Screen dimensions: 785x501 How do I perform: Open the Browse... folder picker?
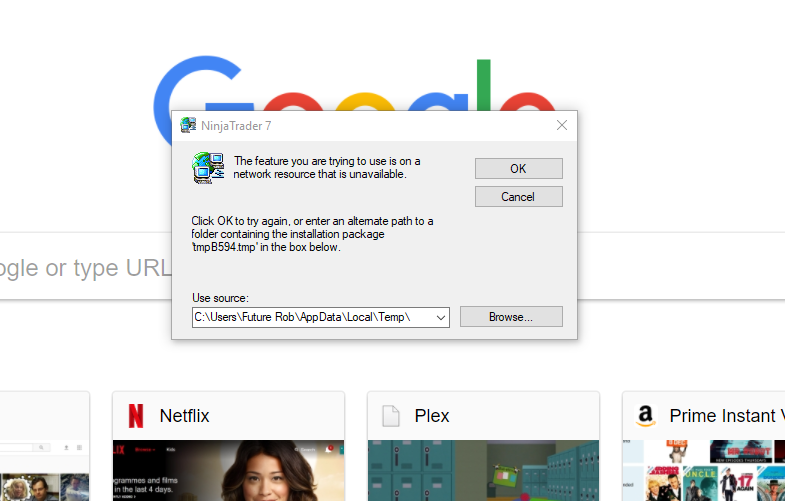511,317
